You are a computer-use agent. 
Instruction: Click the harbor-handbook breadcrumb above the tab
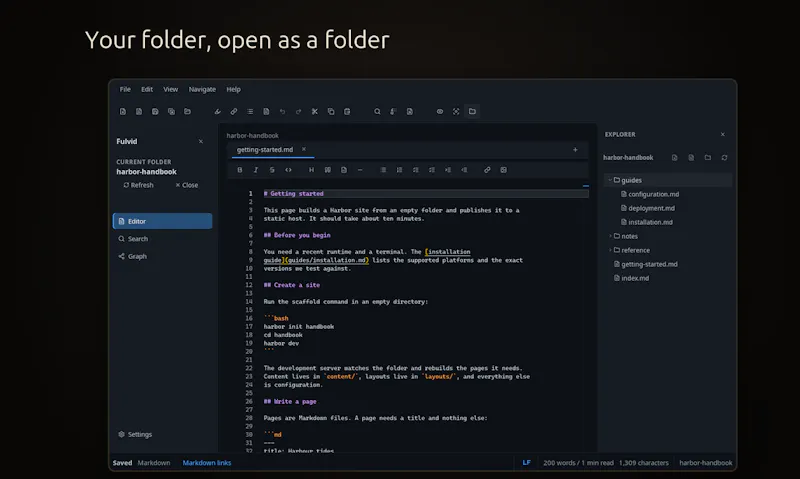coord(252,136)
